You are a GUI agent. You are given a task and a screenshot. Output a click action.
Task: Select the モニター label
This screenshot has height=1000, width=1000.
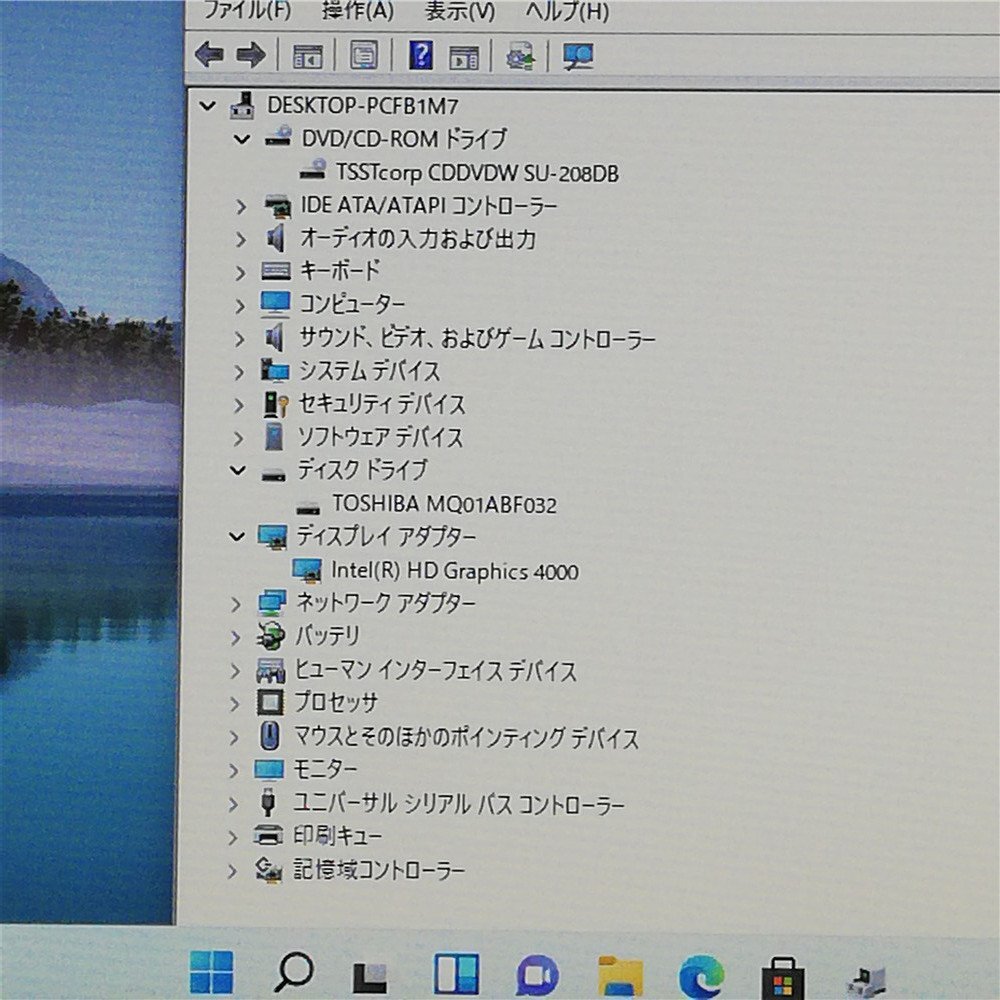(325, 769)
